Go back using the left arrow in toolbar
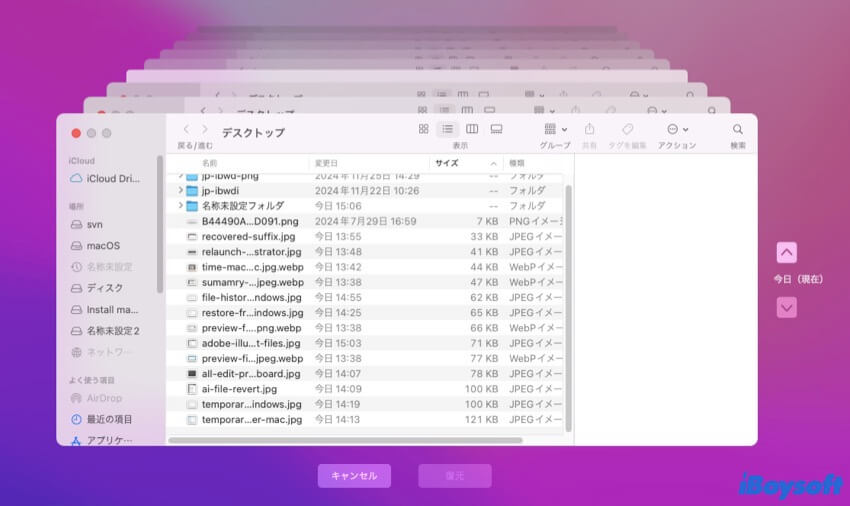850x506 pixels. 186,130
